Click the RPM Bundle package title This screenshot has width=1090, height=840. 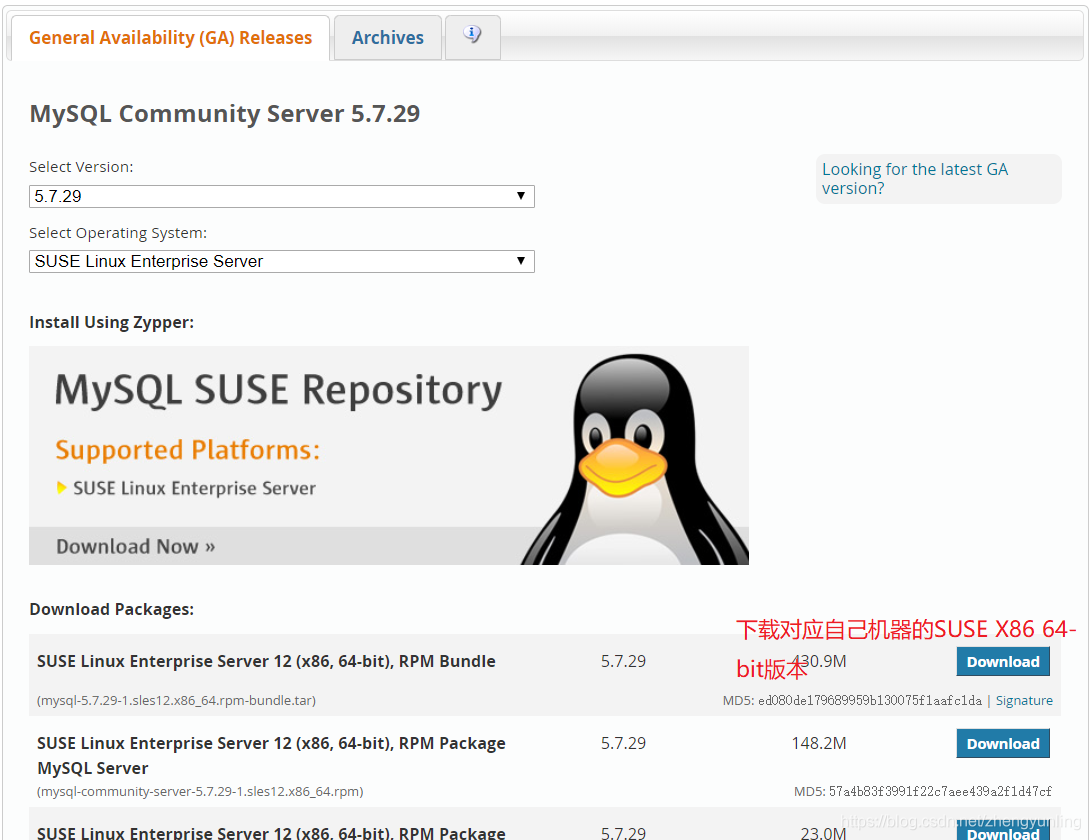[266, 661]
